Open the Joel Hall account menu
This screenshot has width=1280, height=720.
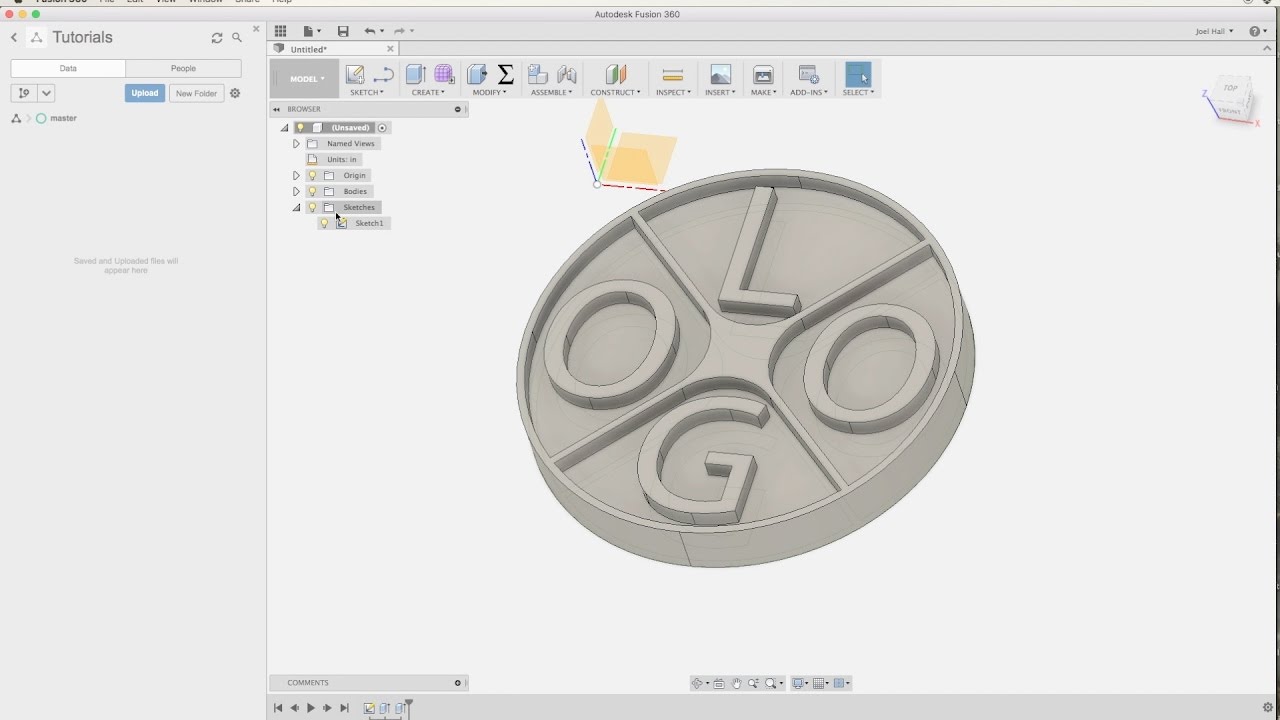tap(1214, 31)
